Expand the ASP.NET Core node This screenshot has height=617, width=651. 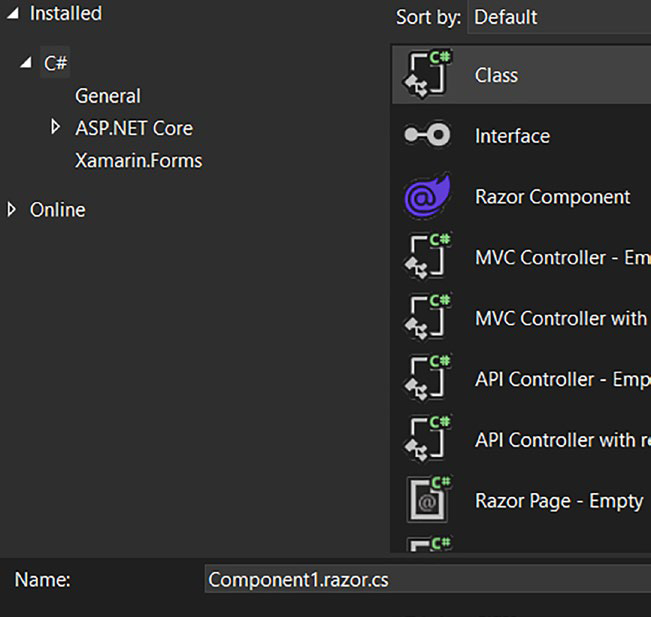point(55,127)
